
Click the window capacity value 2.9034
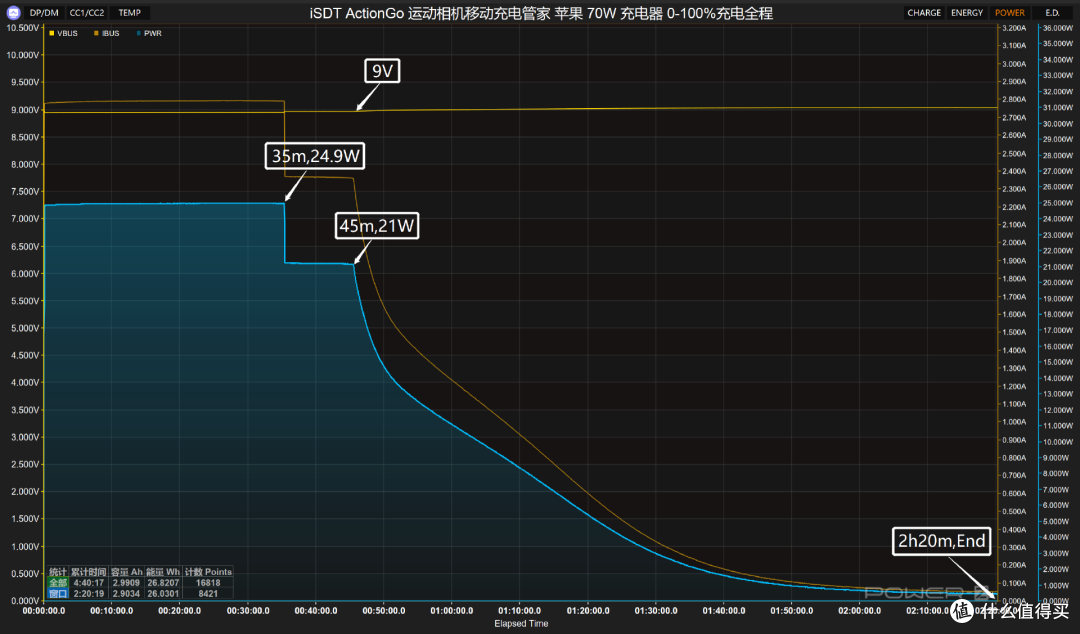click(x=126, y=593)
